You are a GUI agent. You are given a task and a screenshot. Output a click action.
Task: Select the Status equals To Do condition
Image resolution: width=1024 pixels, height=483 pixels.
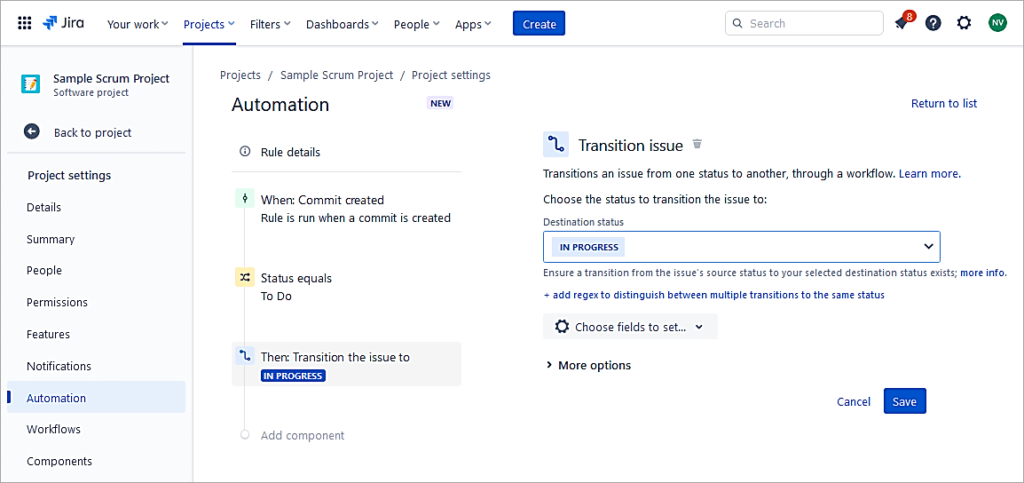click(296, 287)
